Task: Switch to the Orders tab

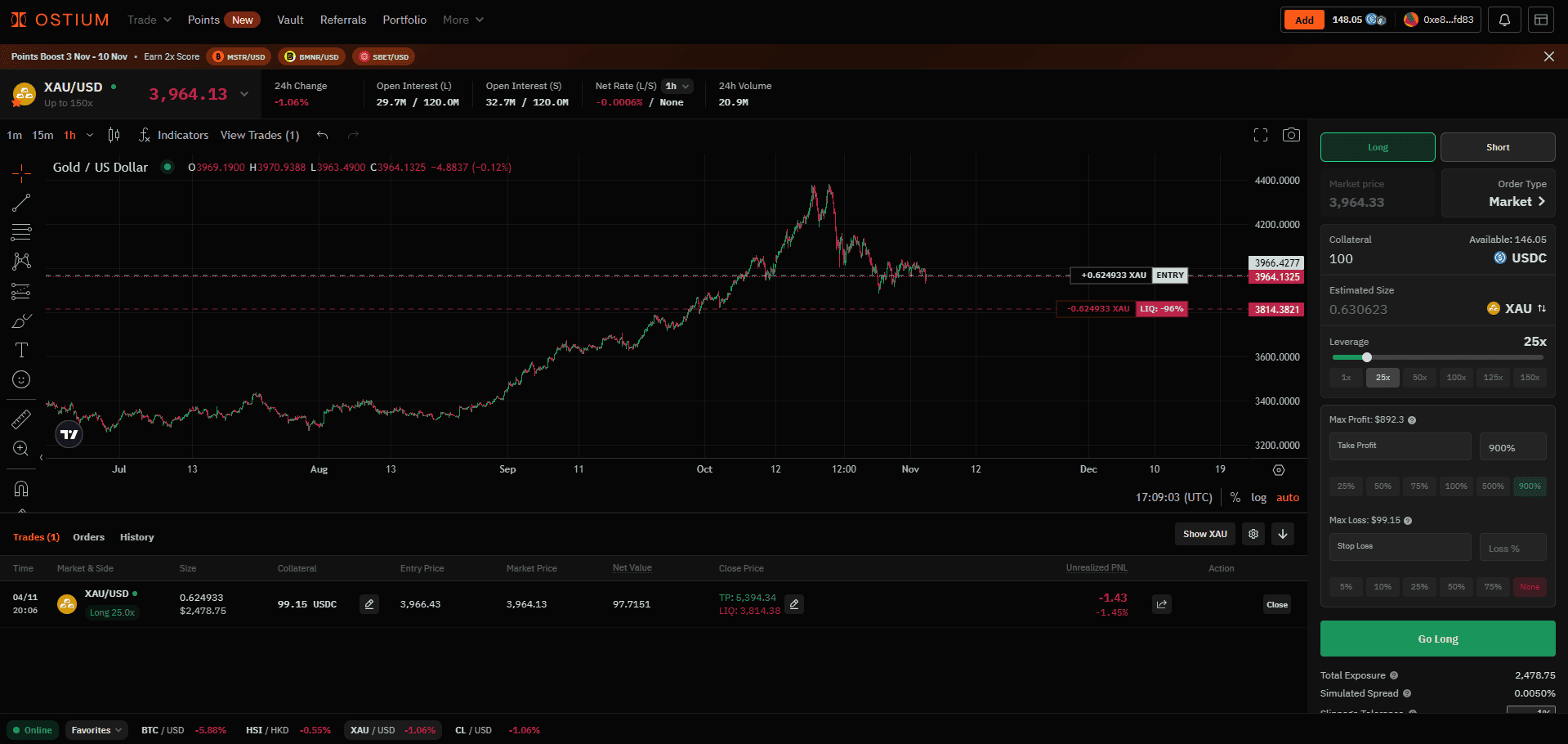Action: [88, 537]
